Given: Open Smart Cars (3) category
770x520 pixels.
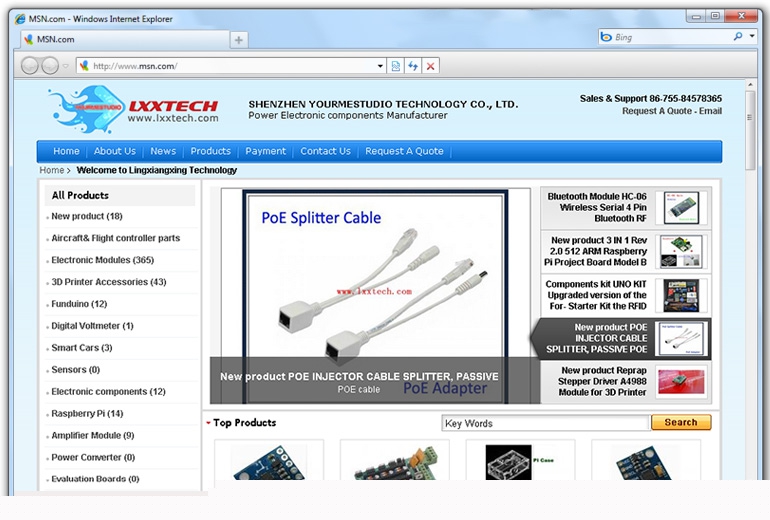Looking at the screenshot, I should 82,348.
